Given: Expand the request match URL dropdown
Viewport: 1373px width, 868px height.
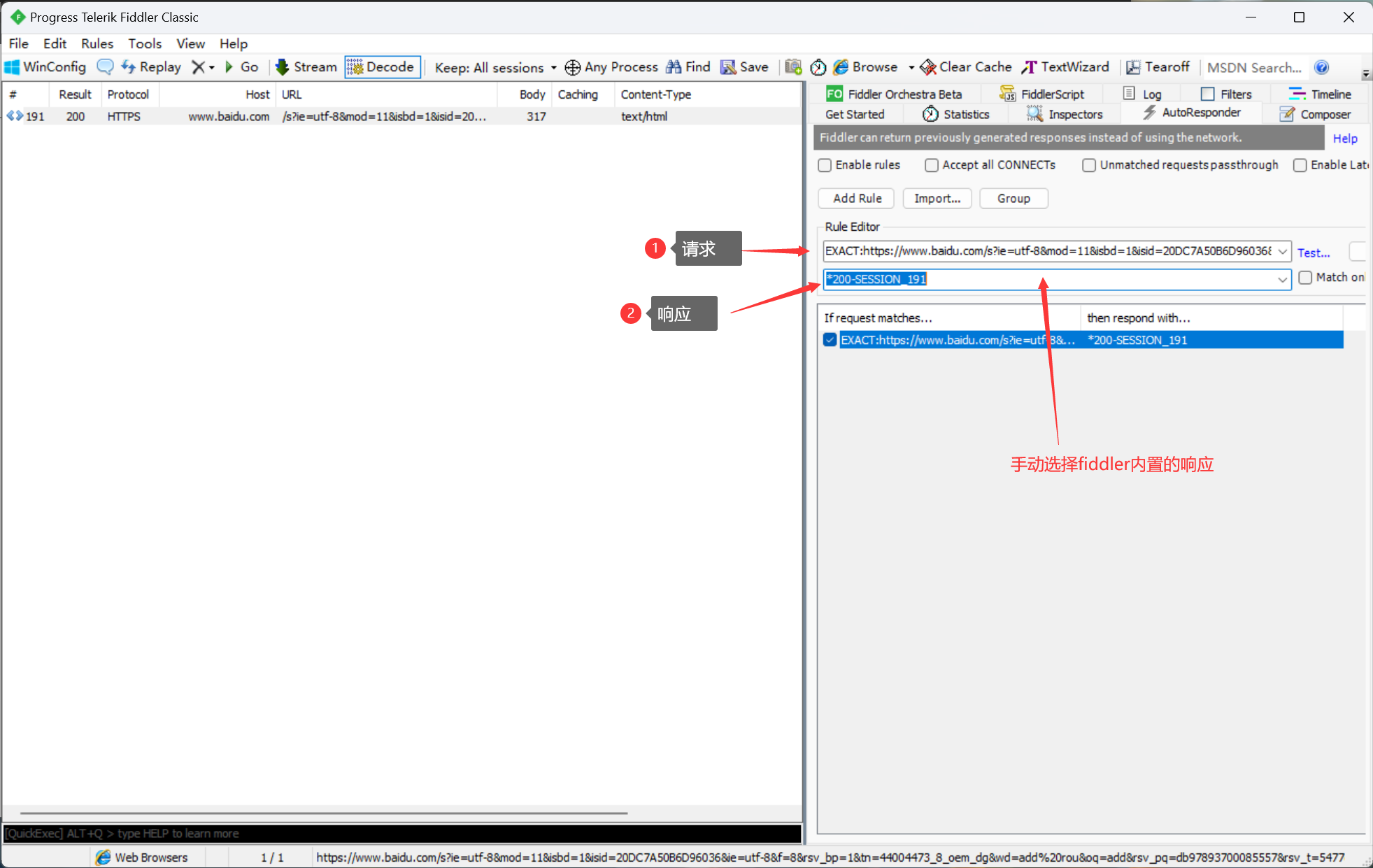Looking at the screenshot, I should 1282,251.
